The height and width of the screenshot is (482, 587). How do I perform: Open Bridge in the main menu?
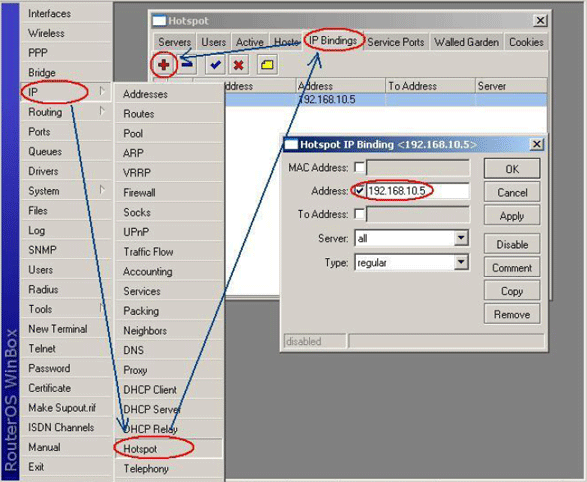pyautogui.click(x=66, y=72)
